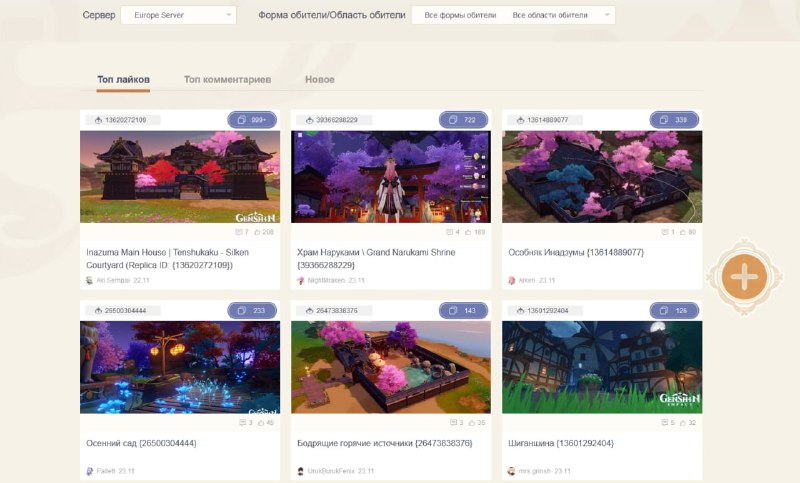Click the comment icon on Особняк Инадзумы card
800x483 pixels.
pyautogui.click(x=665, y=232)
